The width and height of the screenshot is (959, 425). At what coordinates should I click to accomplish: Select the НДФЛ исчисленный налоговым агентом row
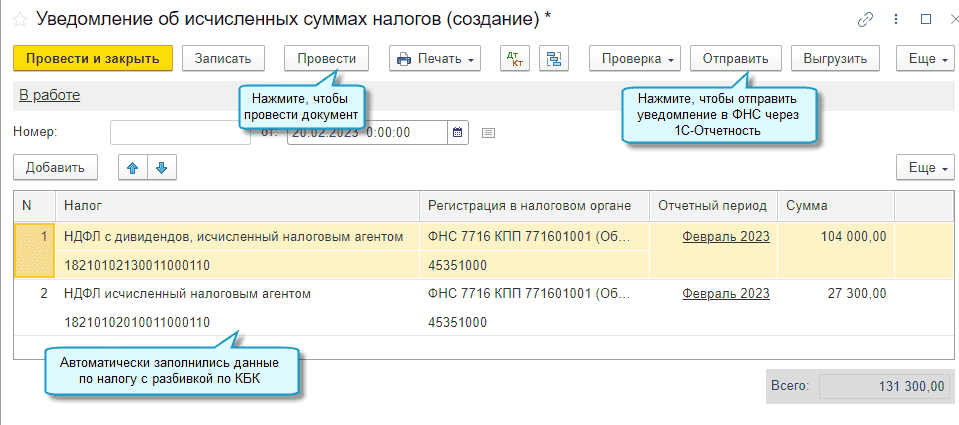click(x=188, y=294)
